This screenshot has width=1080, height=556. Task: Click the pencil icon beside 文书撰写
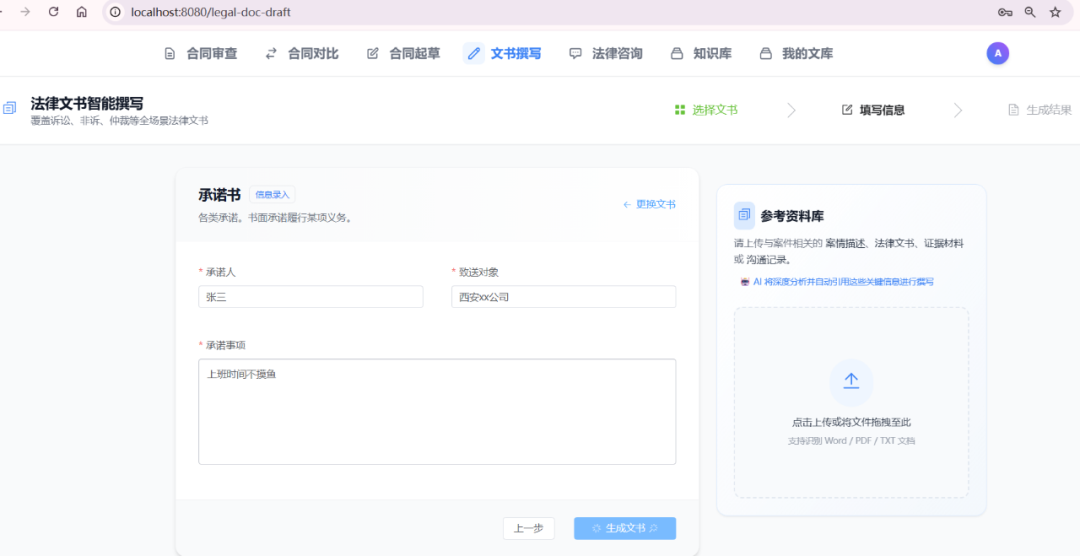pyautogui.click(x=474, y=54)
